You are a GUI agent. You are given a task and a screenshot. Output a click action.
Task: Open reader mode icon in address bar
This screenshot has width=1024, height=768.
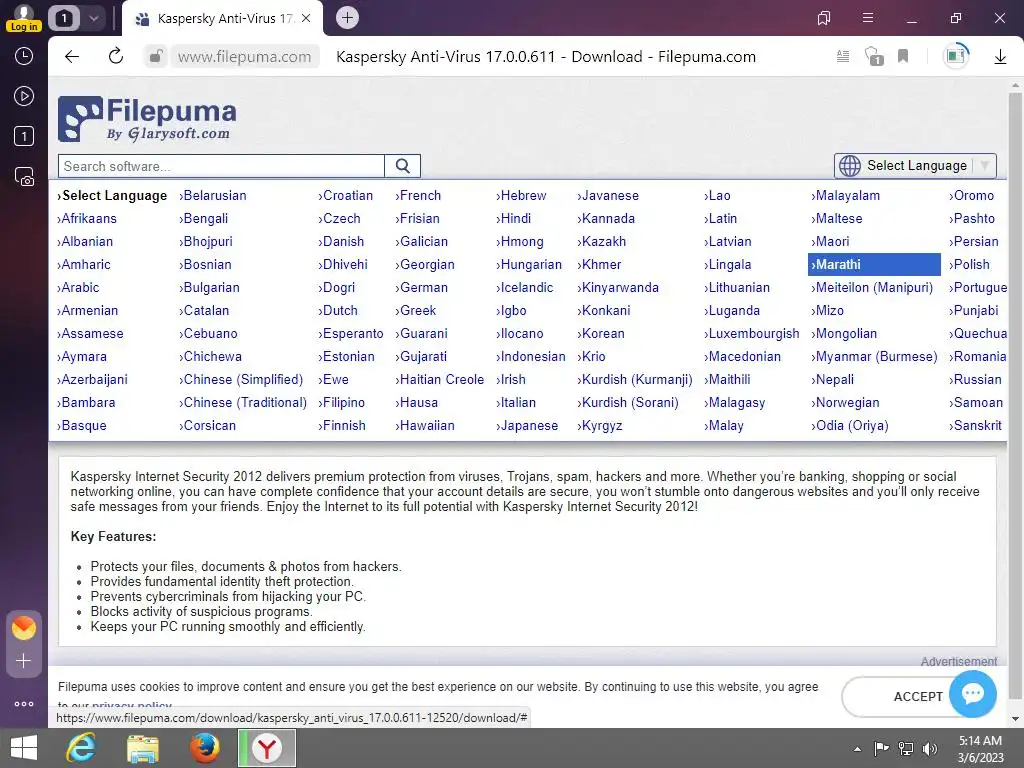(x=843, y=56)
